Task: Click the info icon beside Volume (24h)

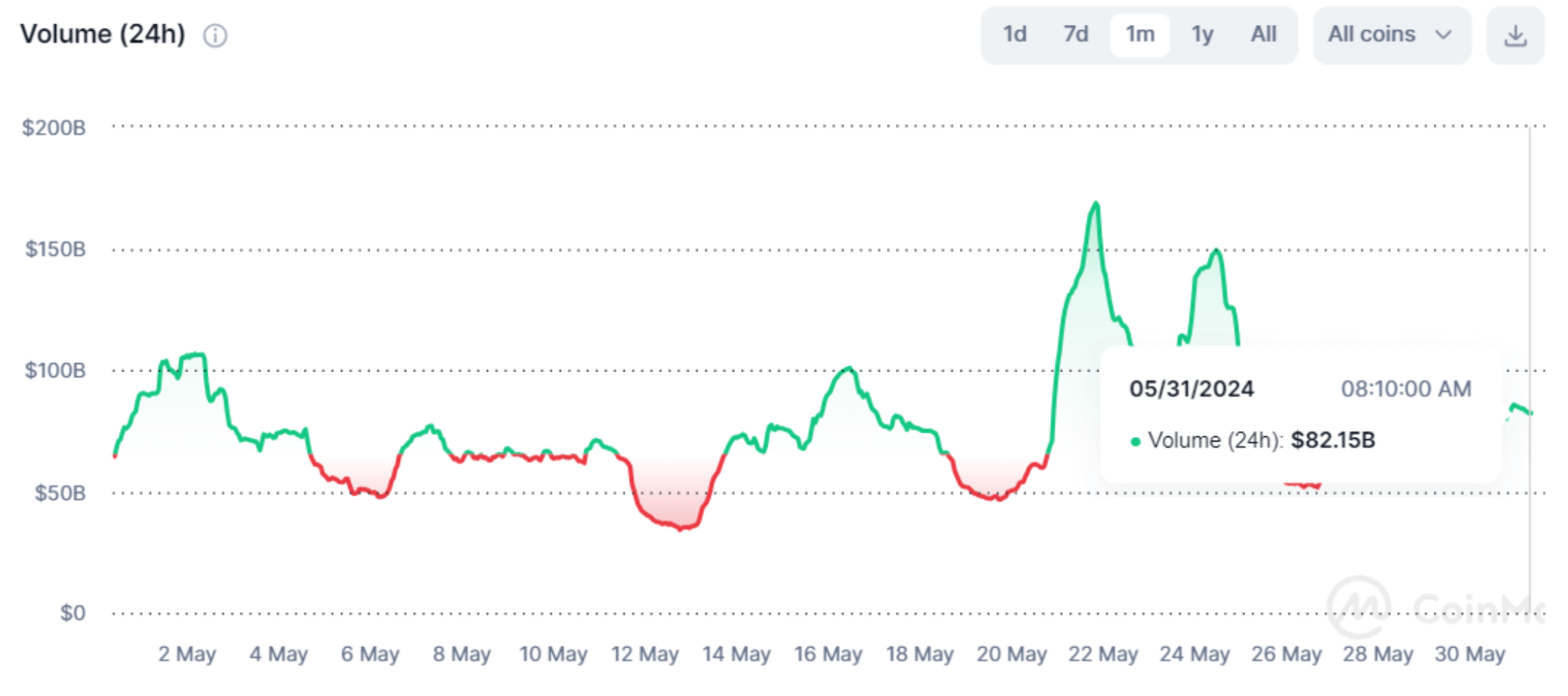Action: (x=215, y=35)
